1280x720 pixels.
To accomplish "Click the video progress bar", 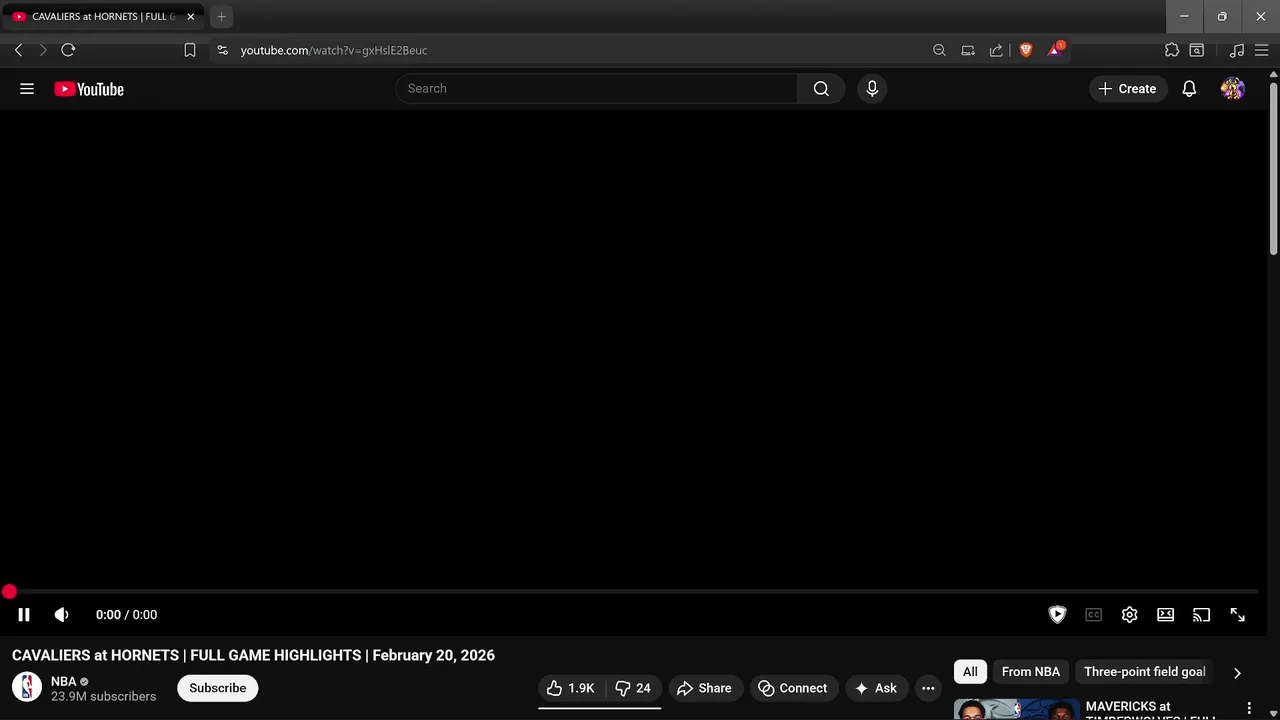I will 634,592.
